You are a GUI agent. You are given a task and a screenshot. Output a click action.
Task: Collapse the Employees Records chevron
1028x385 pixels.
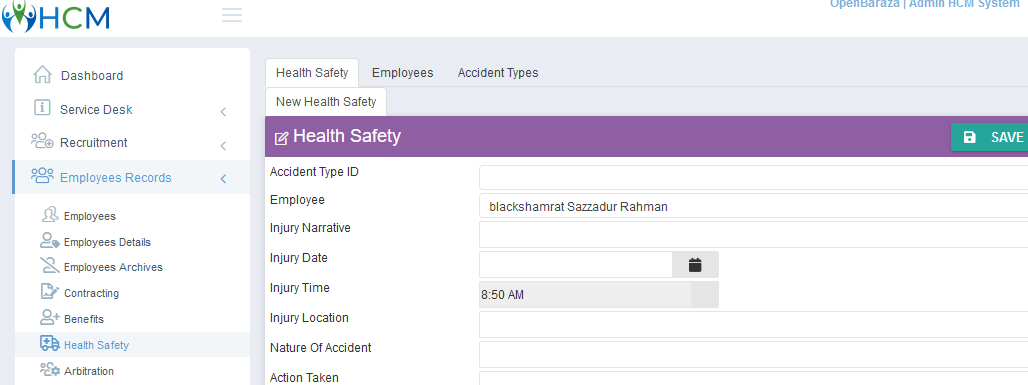point(223,178)
